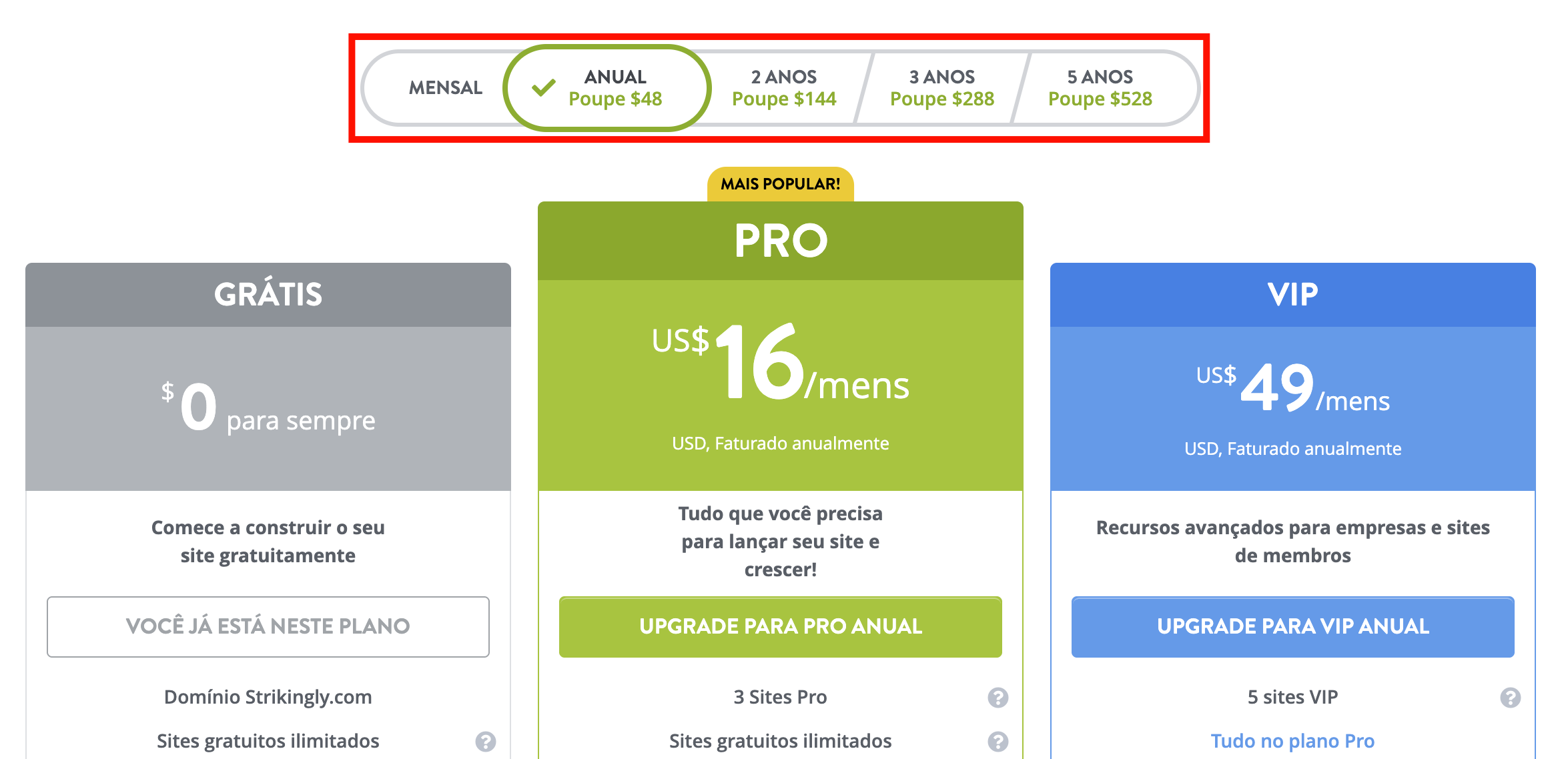
Task: Click the VIP plan header
Action: point(1293,295)
